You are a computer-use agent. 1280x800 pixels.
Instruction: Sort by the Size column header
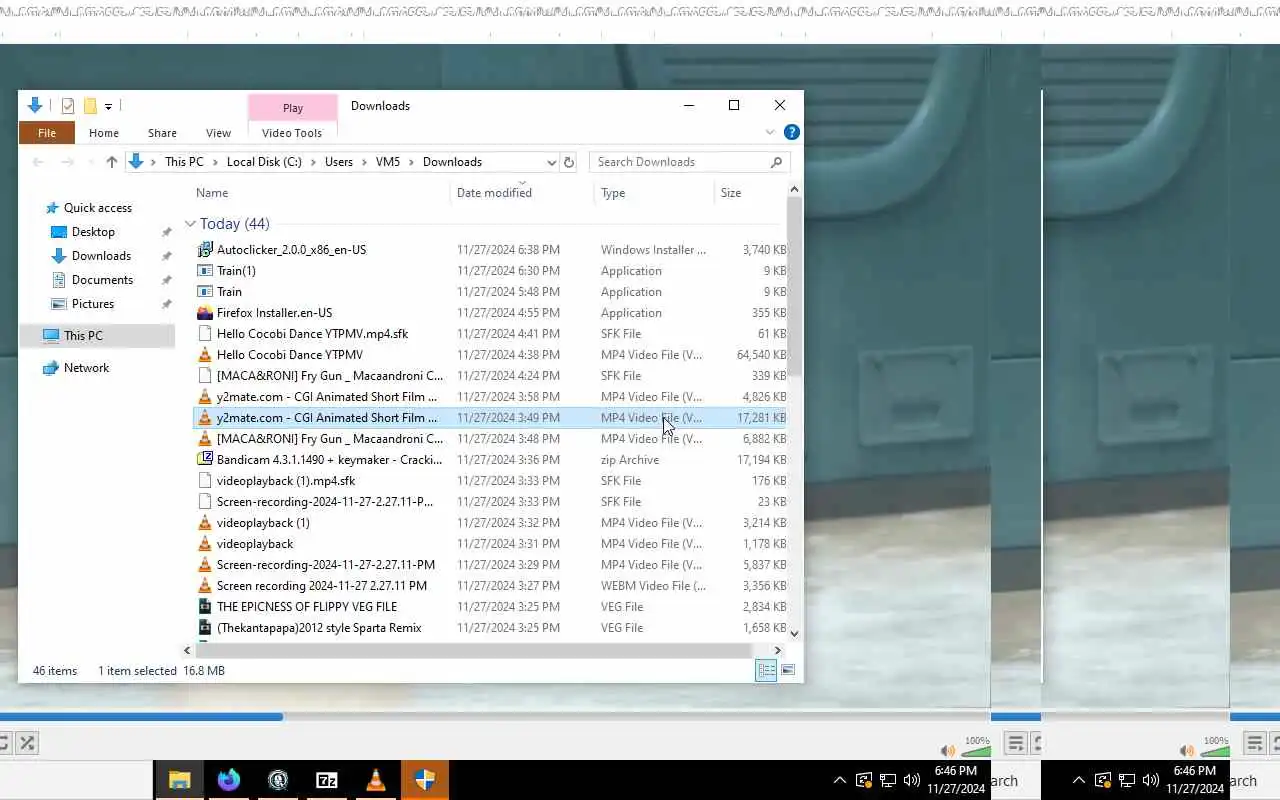(731, 193)
